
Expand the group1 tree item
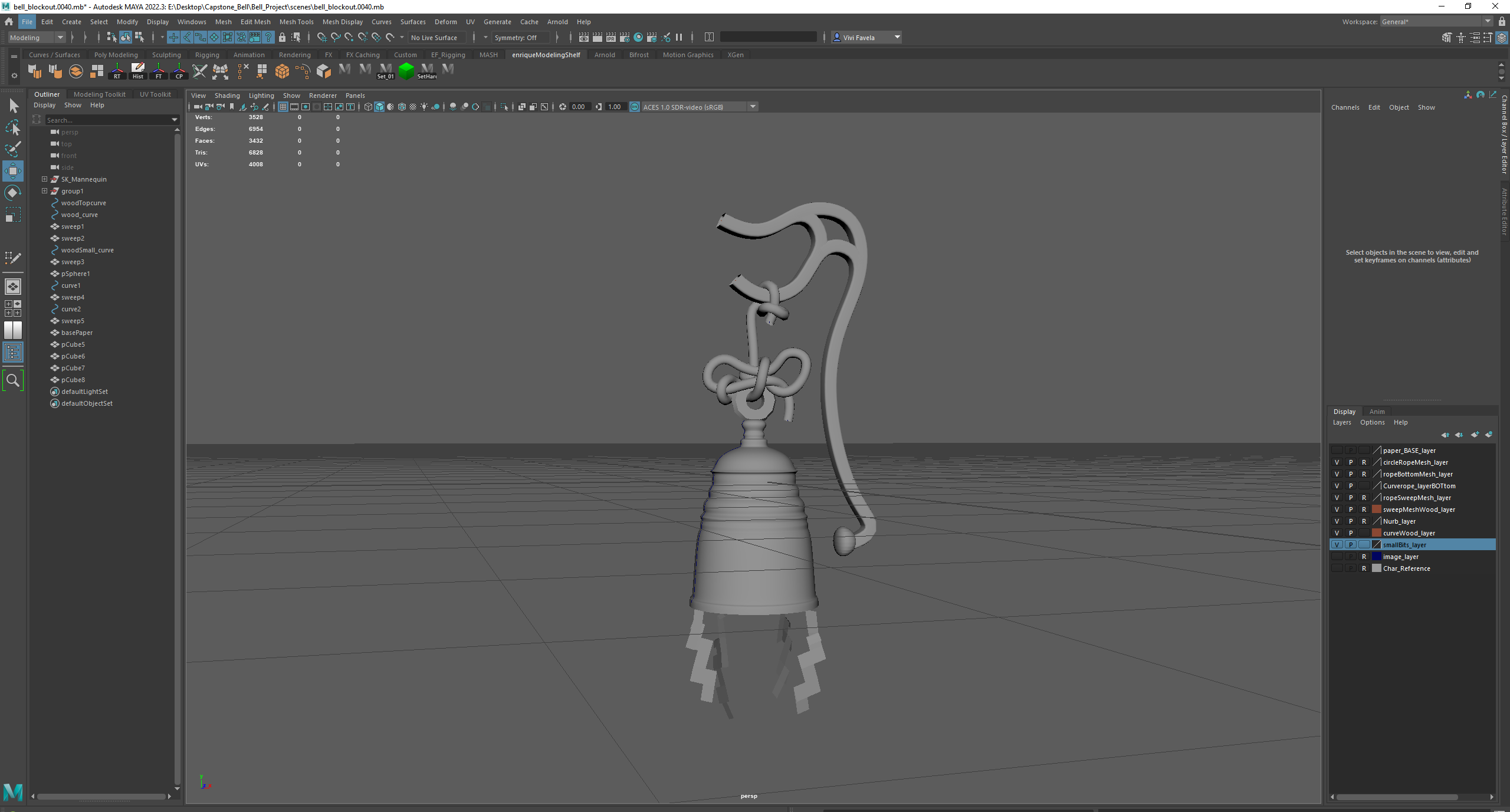tap(44, 191)
